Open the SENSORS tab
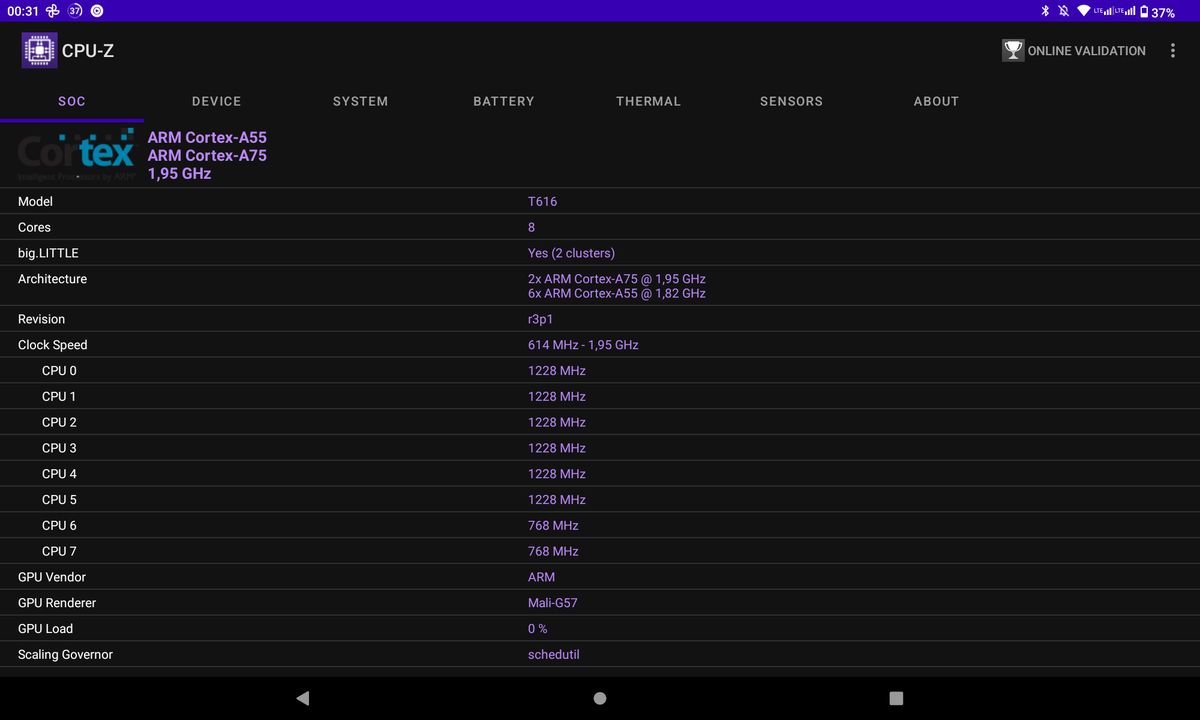 (x=791, y=101)
